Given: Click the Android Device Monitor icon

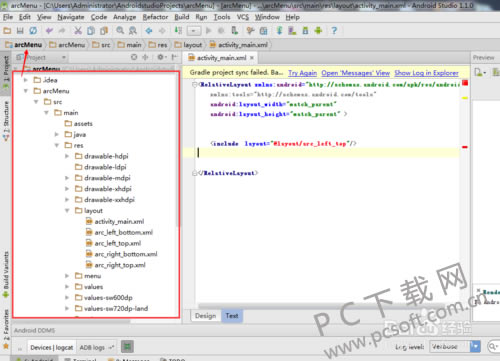Looking at the screenshot, I should pos(318,31).
